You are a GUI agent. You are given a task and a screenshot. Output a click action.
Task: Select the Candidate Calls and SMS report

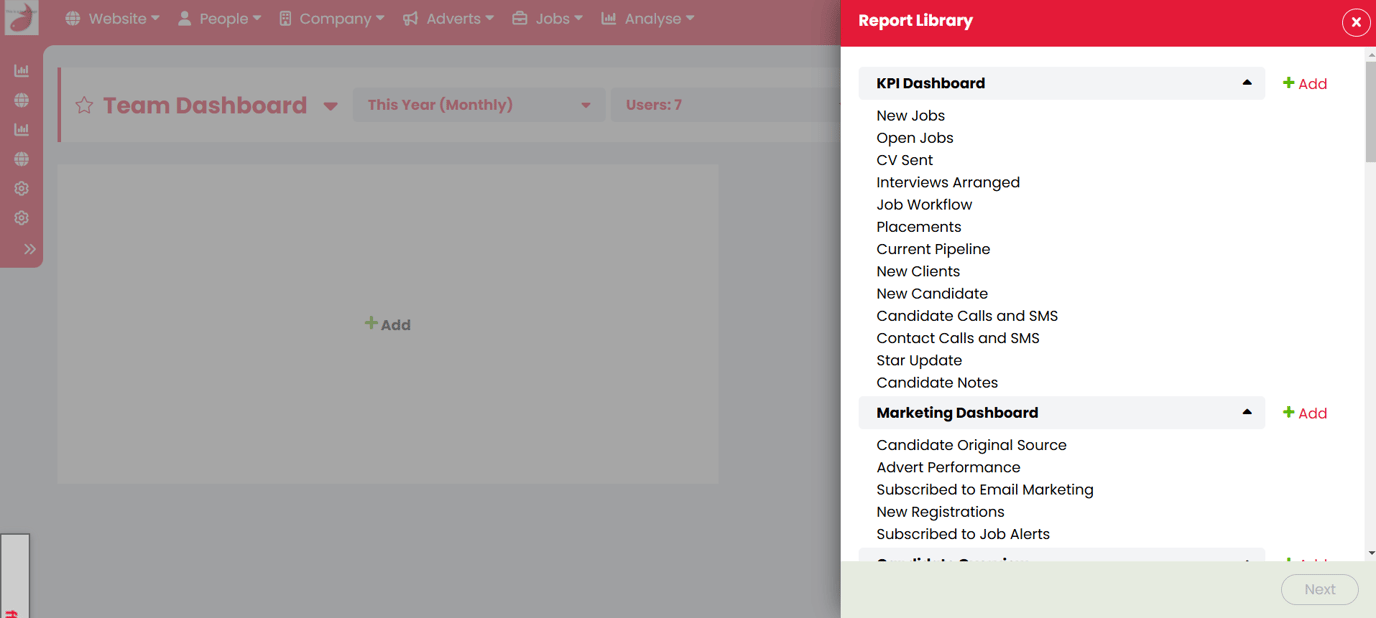(967, 316)
